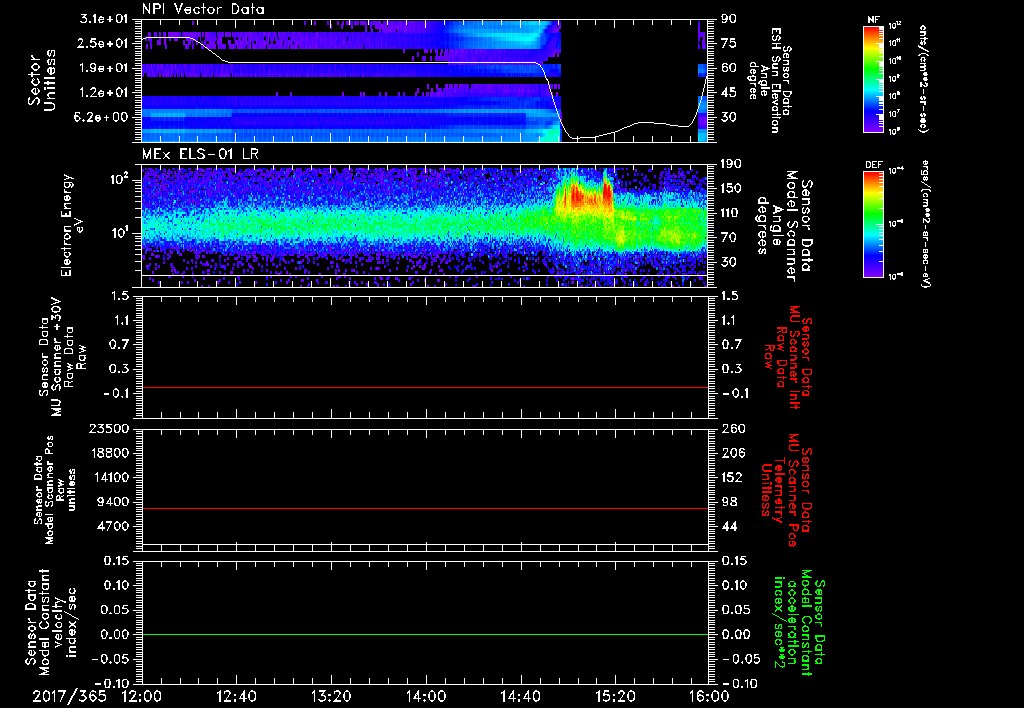Click the ergs/(cm**2-sr-sec-eV) units label
The height and width of the screenshot is (708, 1024).
pyautogui.click(x=925, y=224)
